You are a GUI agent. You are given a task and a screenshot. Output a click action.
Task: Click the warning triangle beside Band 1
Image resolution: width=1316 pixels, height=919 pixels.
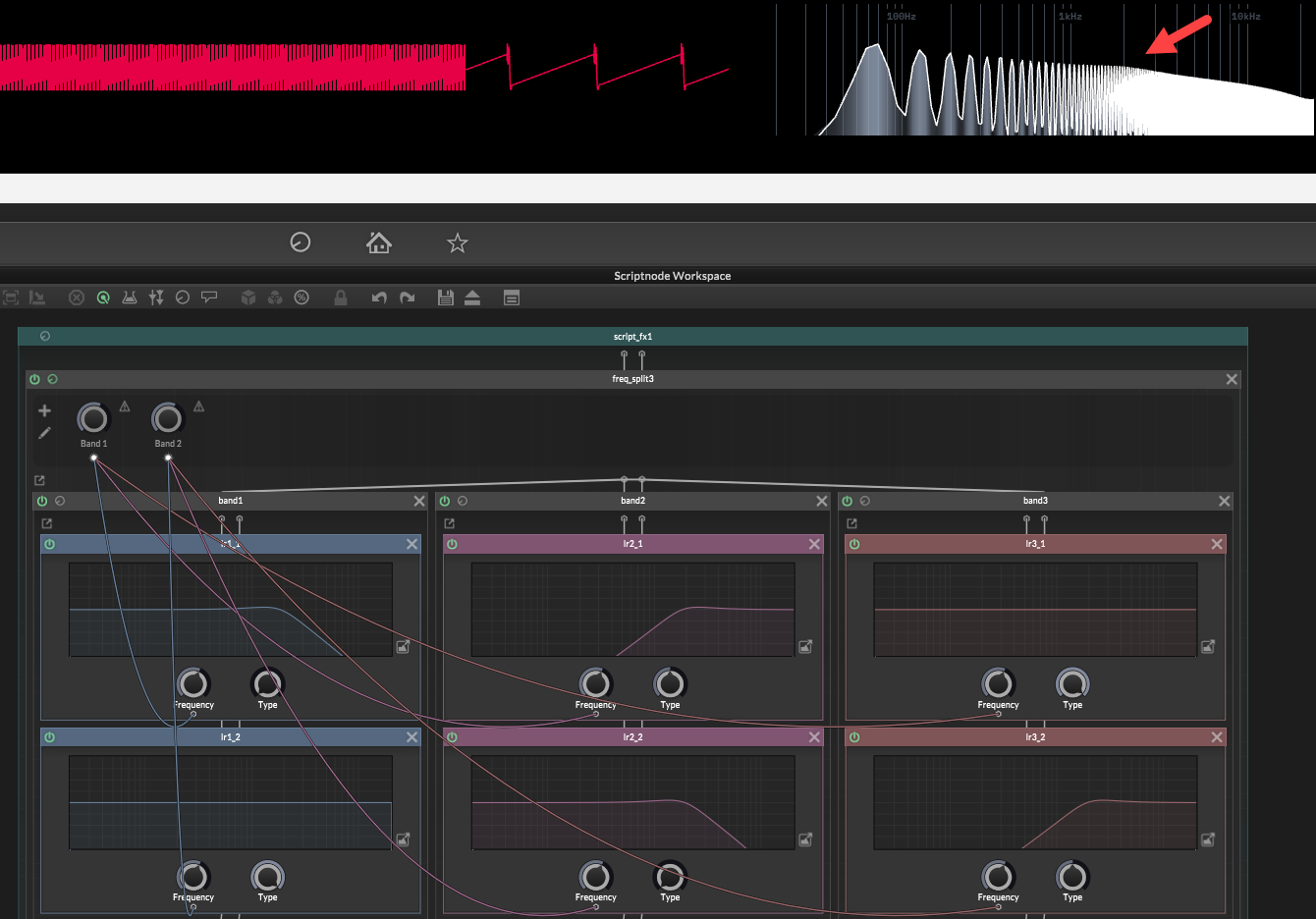coord(125,406)
